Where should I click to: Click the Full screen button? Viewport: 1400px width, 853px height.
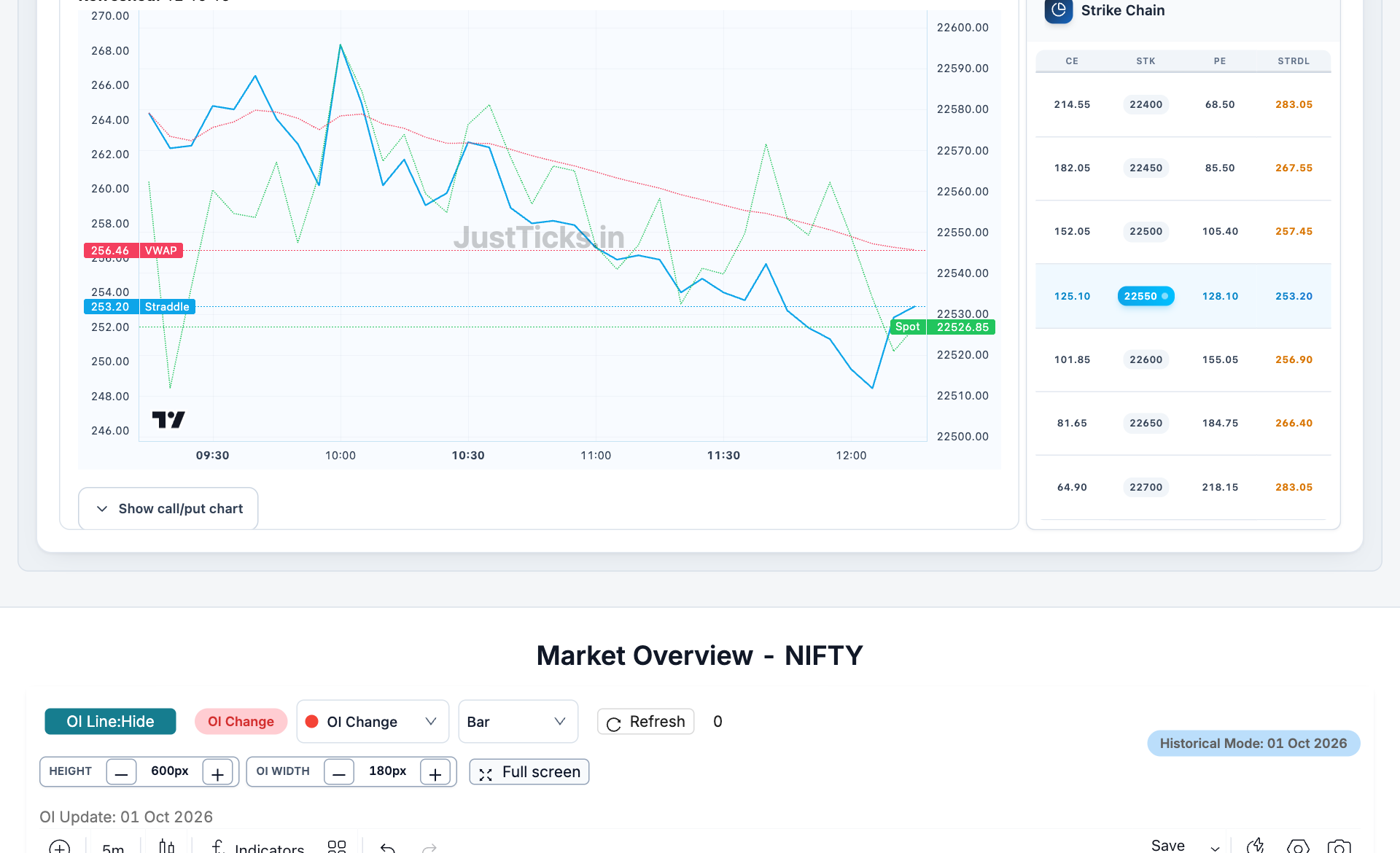[x=529, y=772]
